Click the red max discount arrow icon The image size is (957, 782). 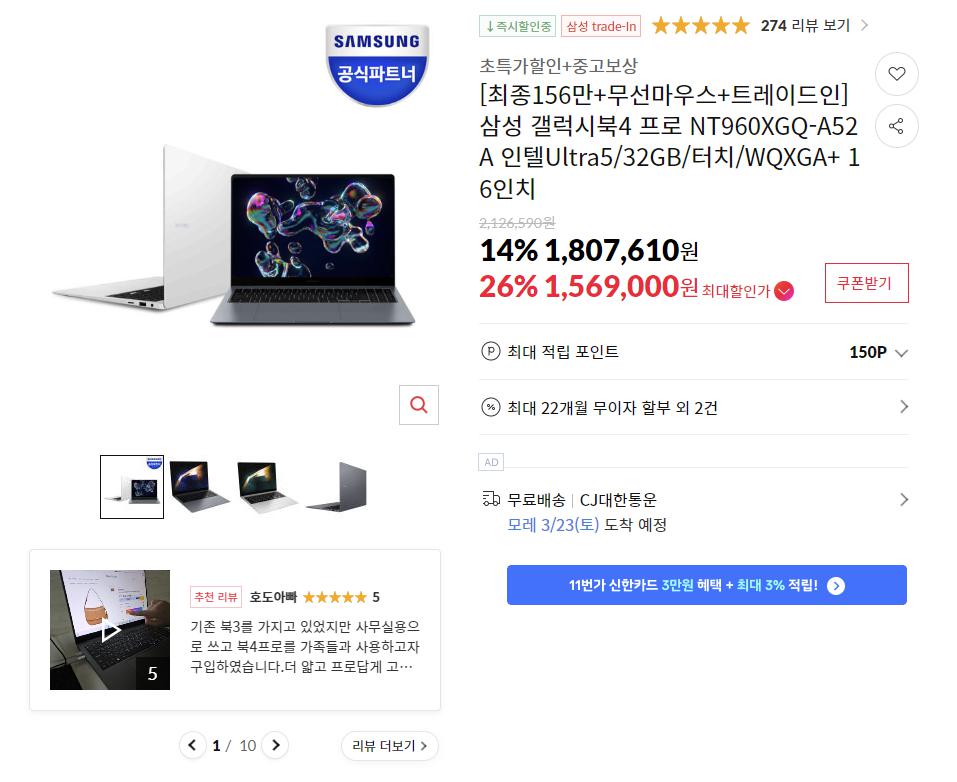tap(784, 291)
